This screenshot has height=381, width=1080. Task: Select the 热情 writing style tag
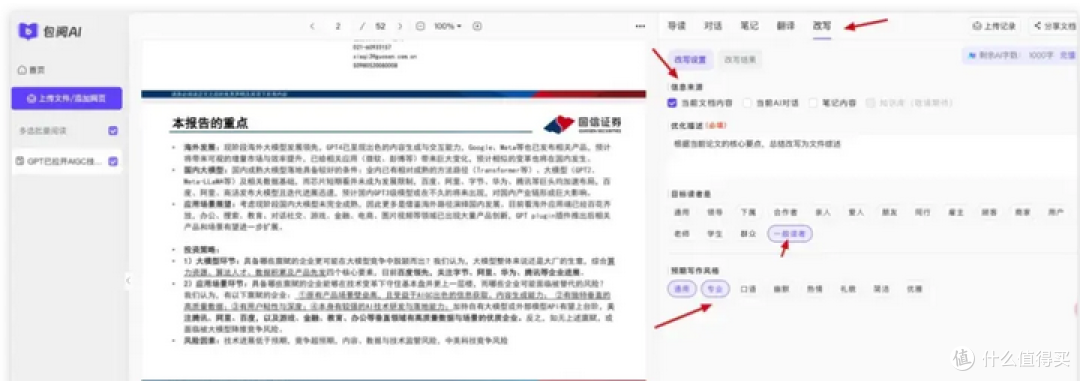815,289
